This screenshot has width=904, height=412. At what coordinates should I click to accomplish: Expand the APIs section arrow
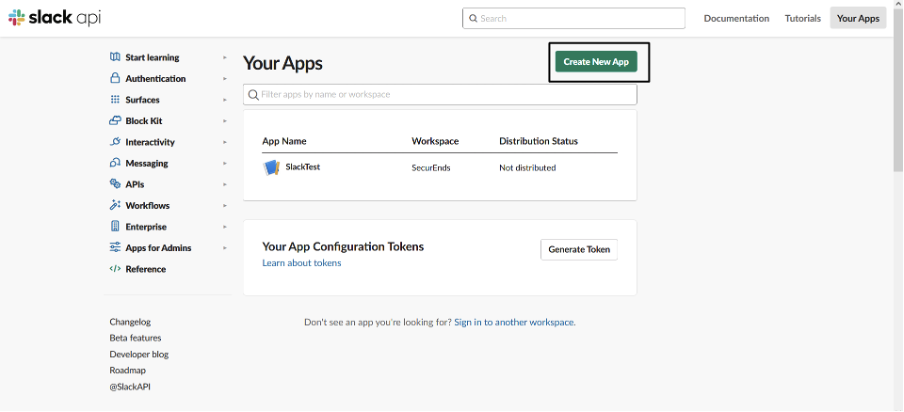click(225, 184)
